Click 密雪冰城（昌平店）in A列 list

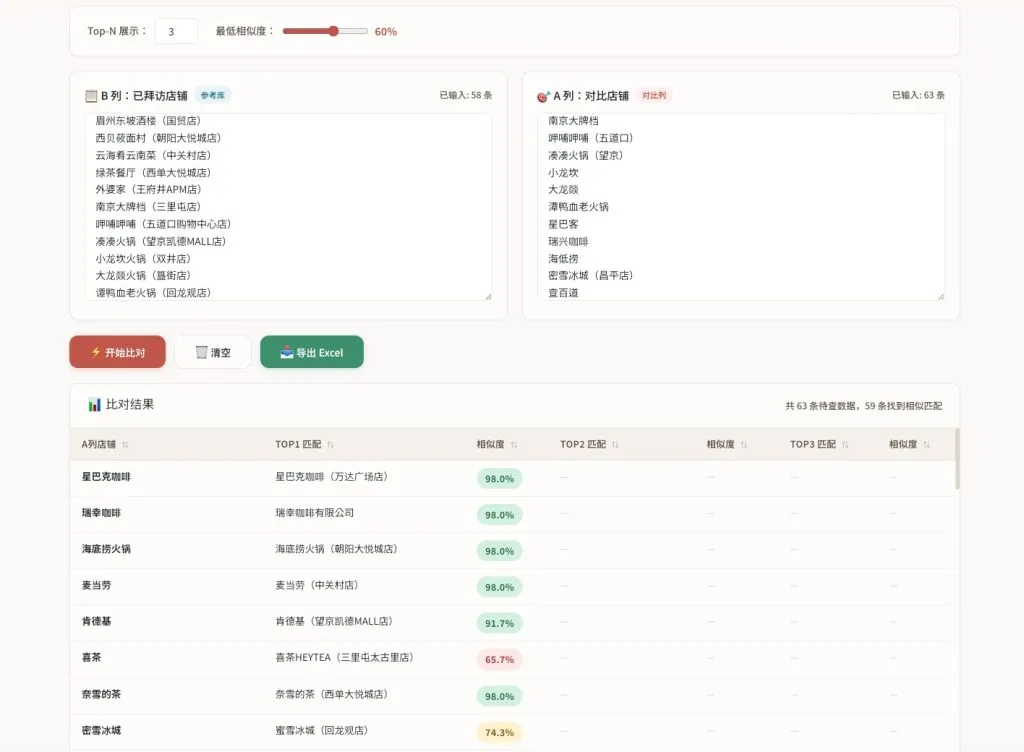click(590, 275)
